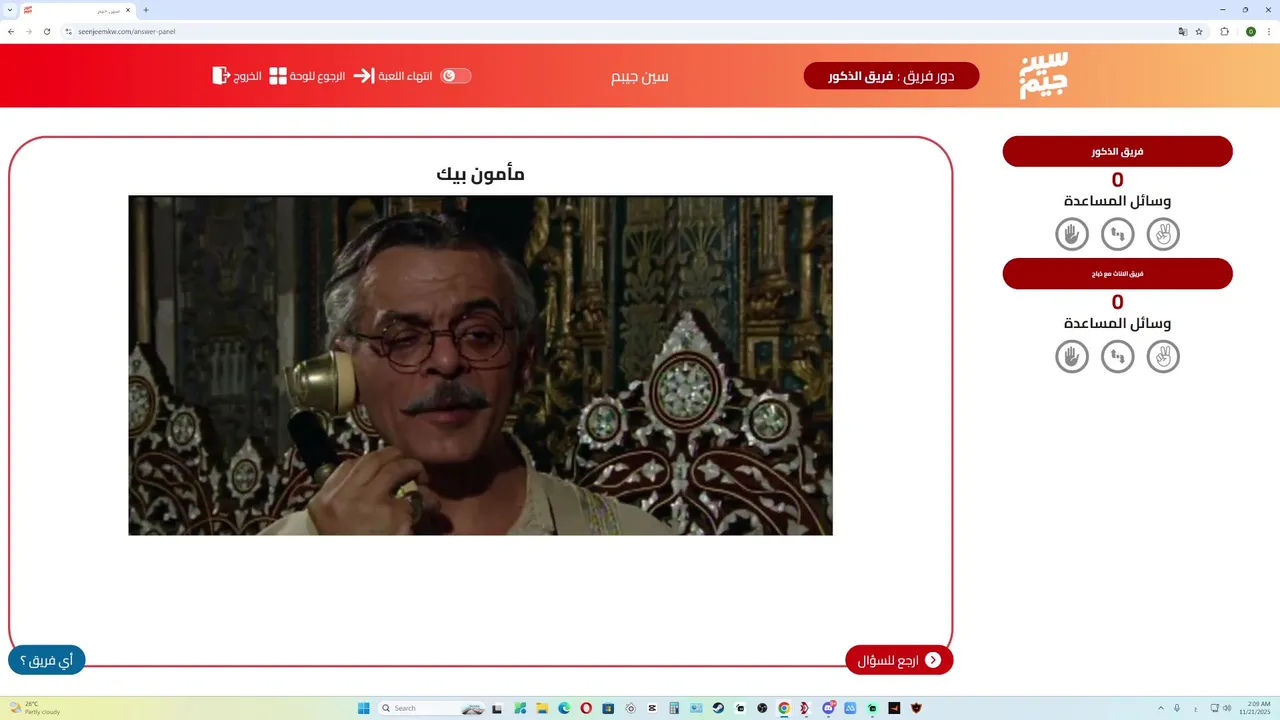Open Opera browser from the taskbar
Screen dimensions: 1280x720
(586, 708)
